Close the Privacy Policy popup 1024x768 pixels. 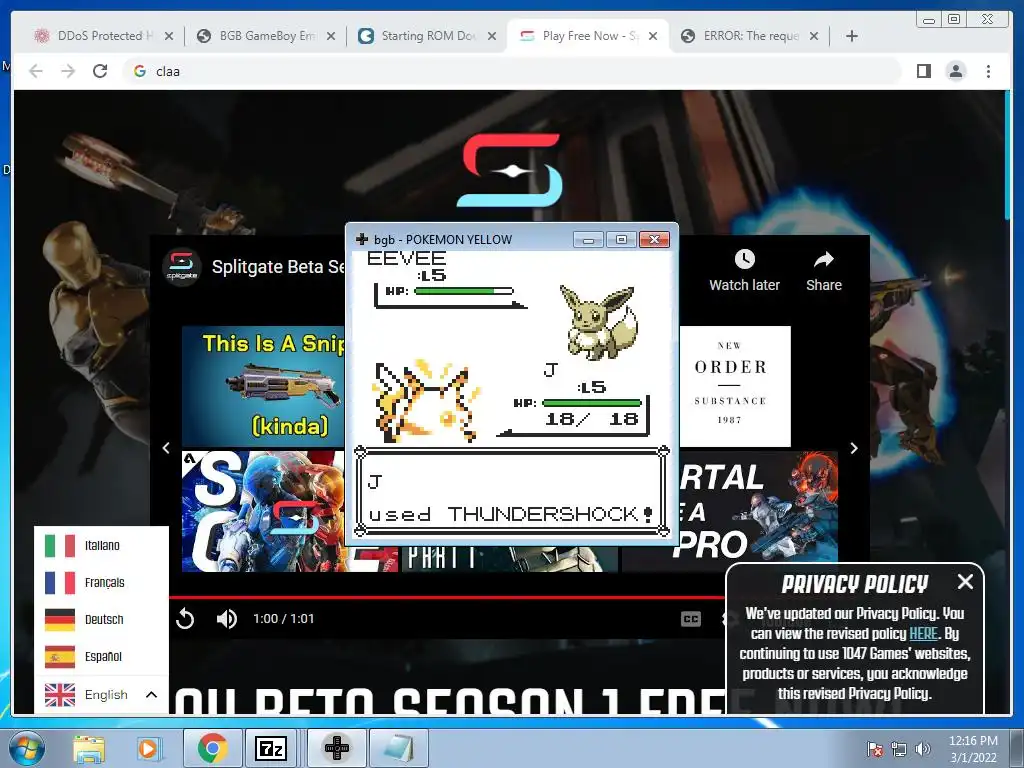(965, 581)
